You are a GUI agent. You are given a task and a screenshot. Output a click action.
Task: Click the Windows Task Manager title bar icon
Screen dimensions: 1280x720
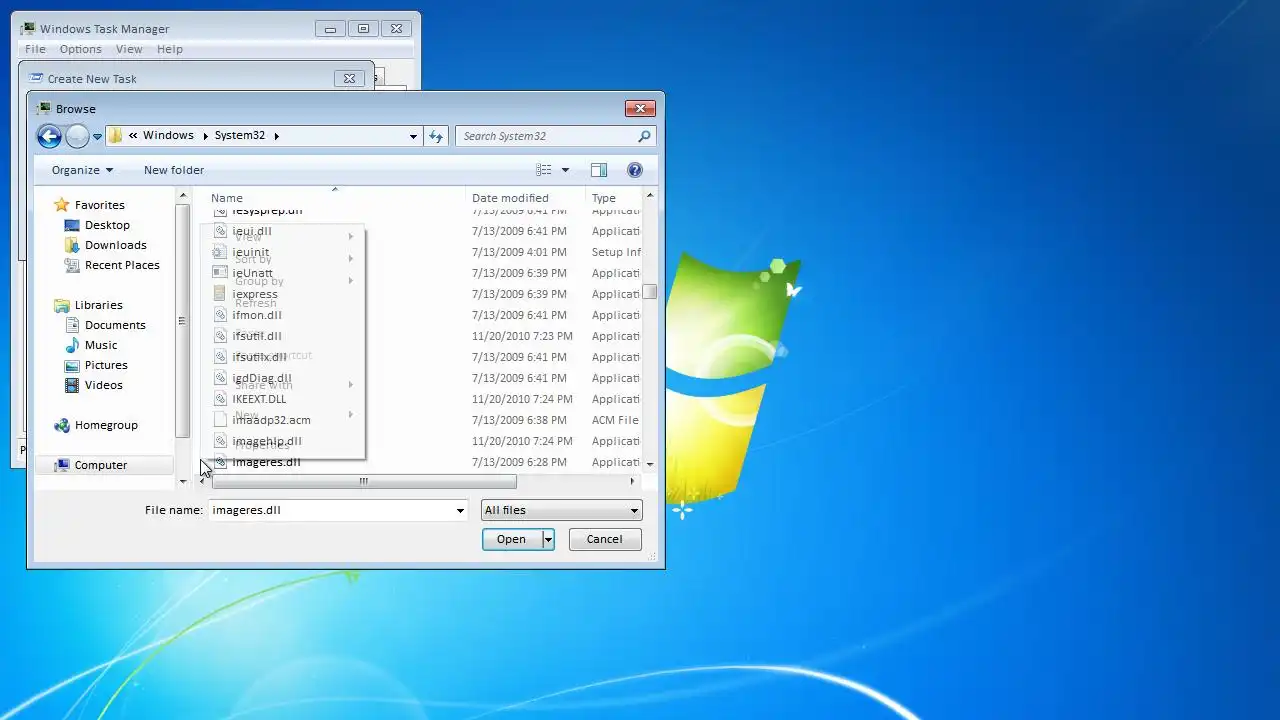pyautogui.click(x=28, y=28)
